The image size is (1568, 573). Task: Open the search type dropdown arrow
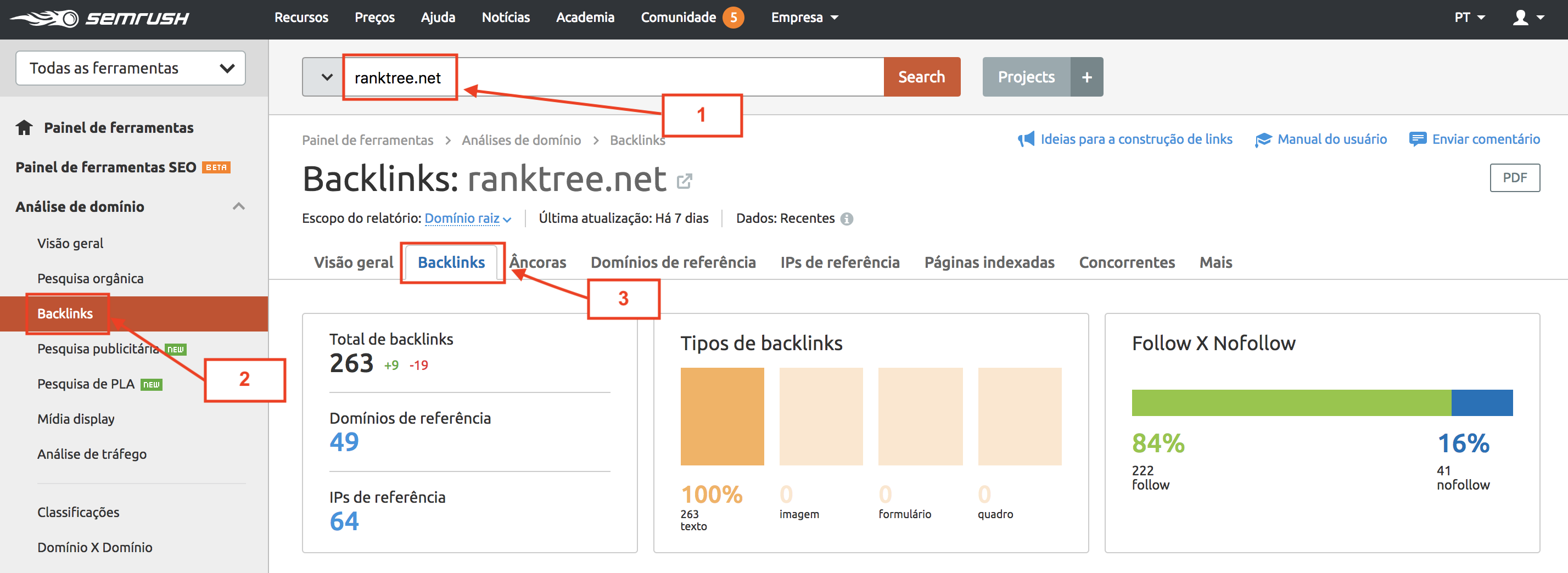326,77
